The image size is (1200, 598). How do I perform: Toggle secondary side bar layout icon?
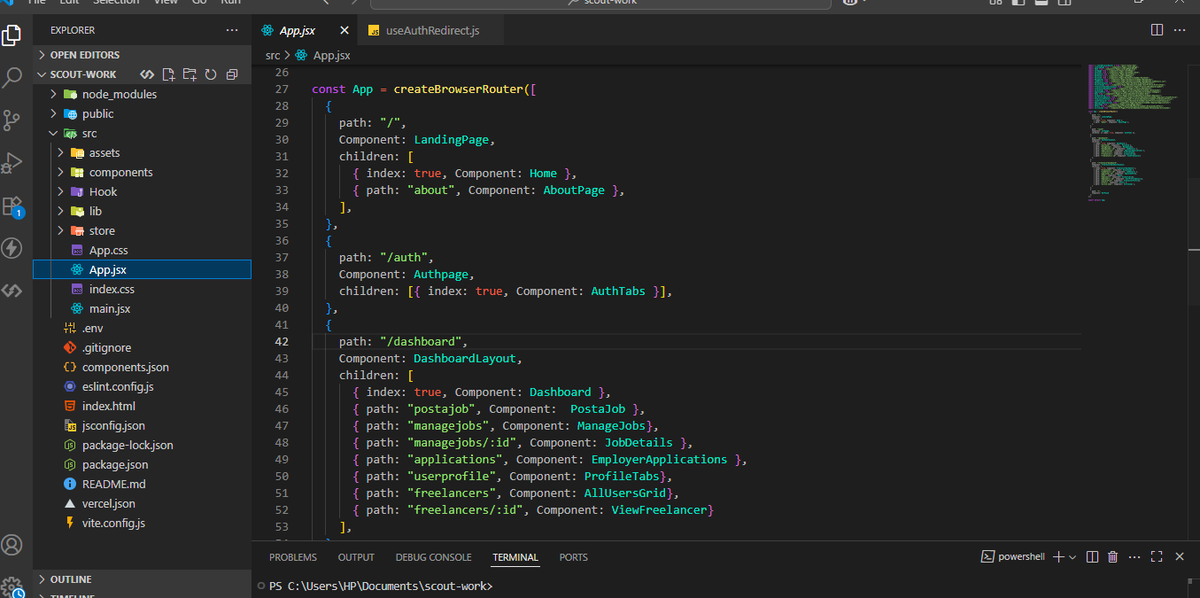1063,3
